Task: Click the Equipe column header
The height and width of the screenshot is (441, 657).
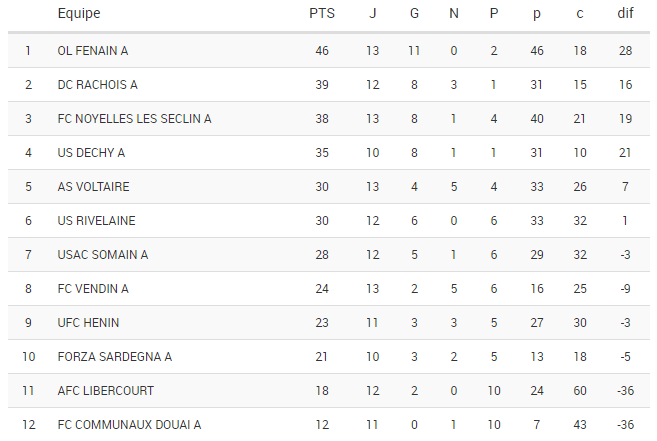Action: tap(79, 14)
